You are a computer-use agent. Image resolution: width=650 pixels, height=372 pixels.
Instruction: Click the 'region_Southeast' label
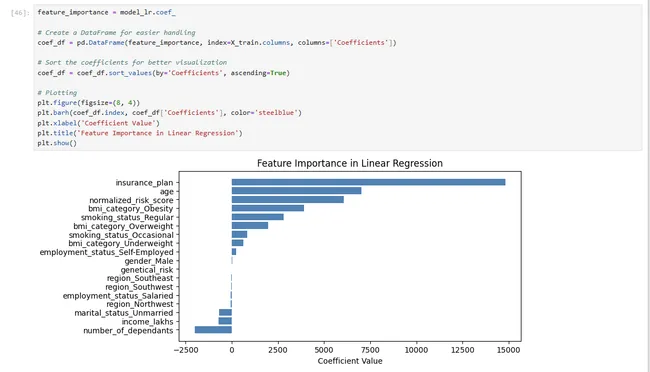pyautogui.click(x=140, y=278)
